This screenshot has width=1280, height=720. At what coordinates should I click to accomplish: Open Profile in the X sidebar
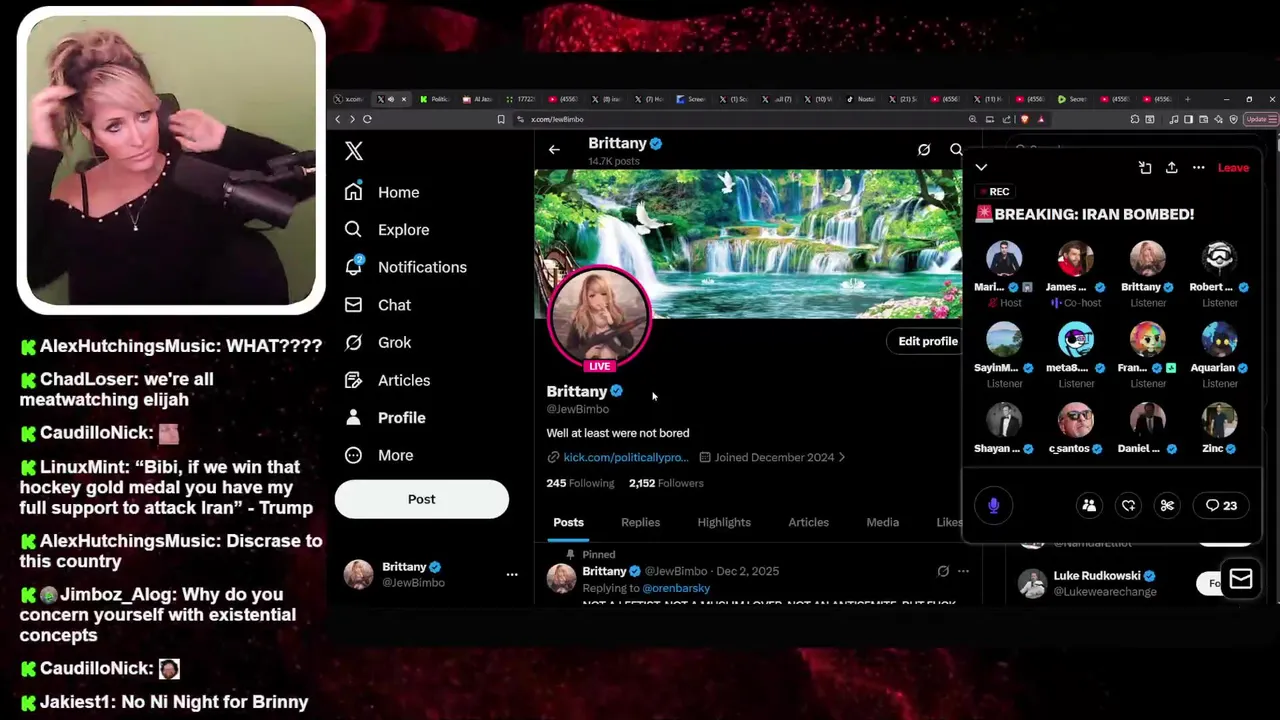(385, 418)
